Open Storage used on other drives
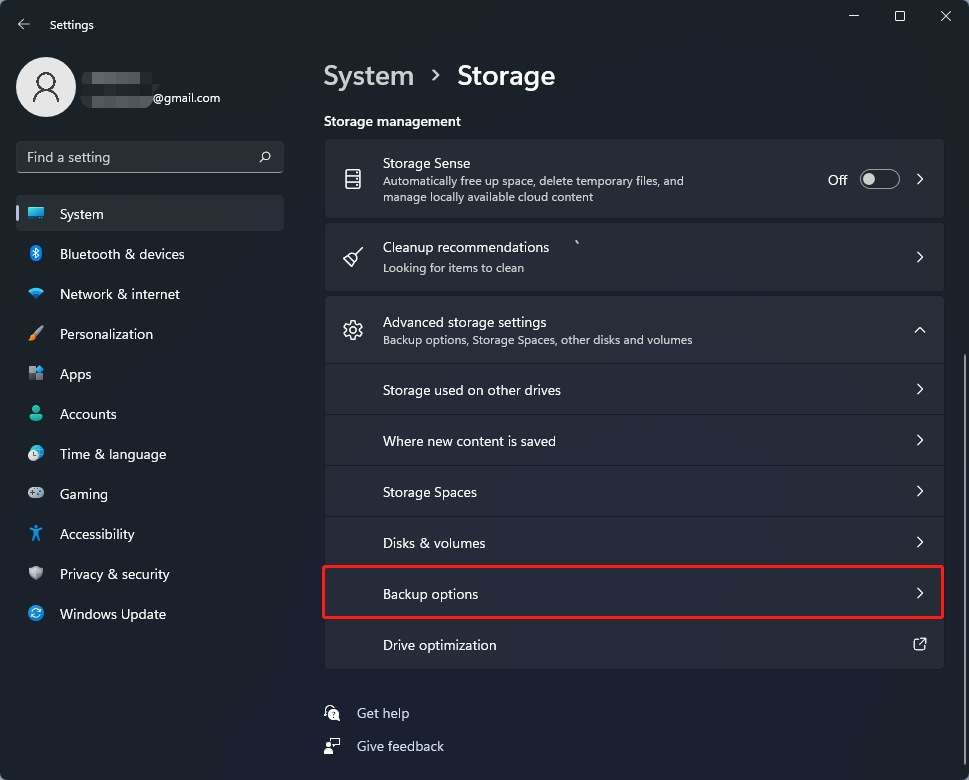 pyautogui.click(x=633, y=389)
